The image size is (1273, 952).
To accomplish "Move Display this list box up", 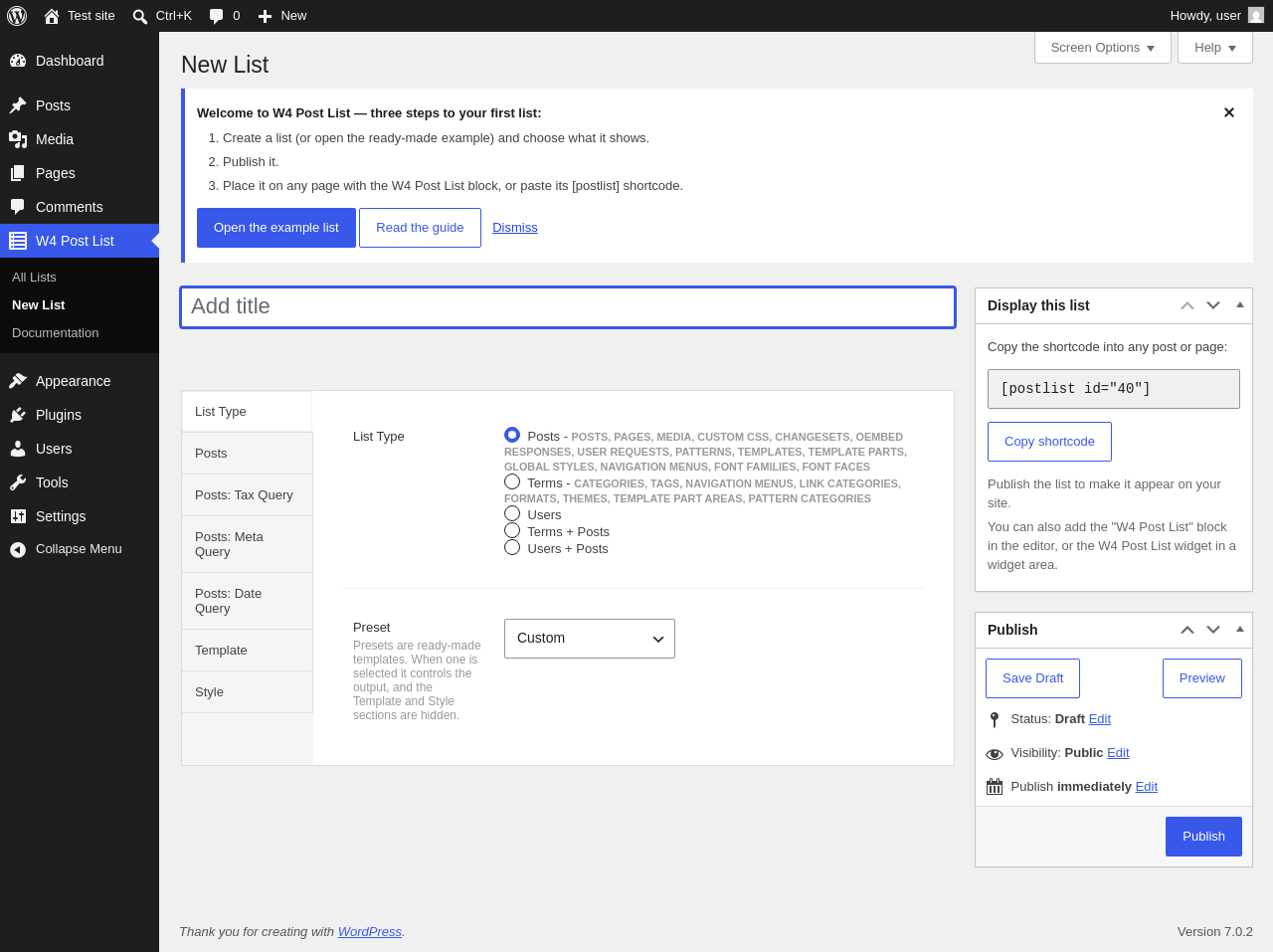I will click(x=1187, y=305).
